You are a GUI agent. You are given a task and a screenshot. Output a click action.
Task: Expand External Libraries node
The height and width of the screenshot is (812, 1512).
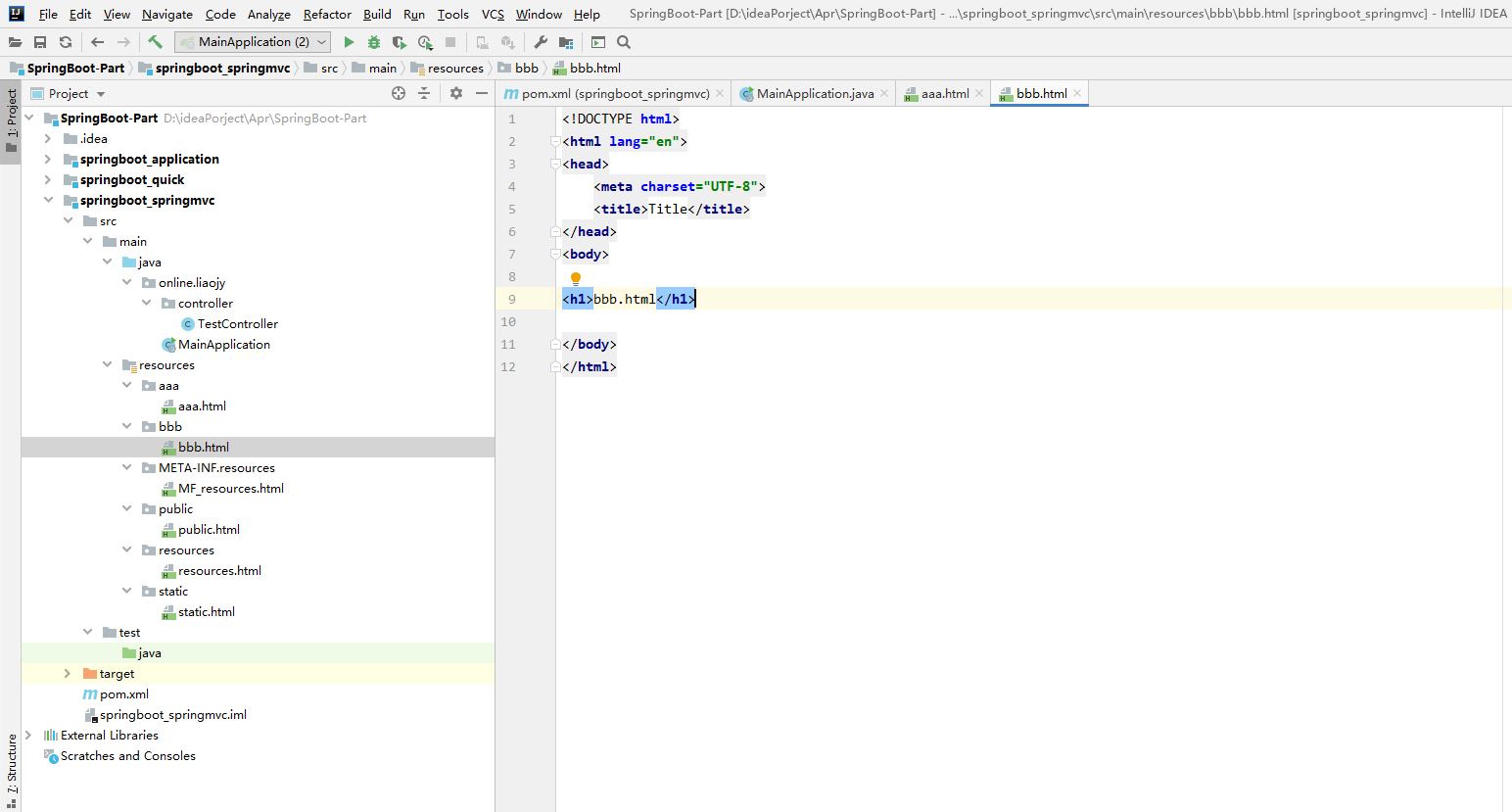(x=28, y=735)
